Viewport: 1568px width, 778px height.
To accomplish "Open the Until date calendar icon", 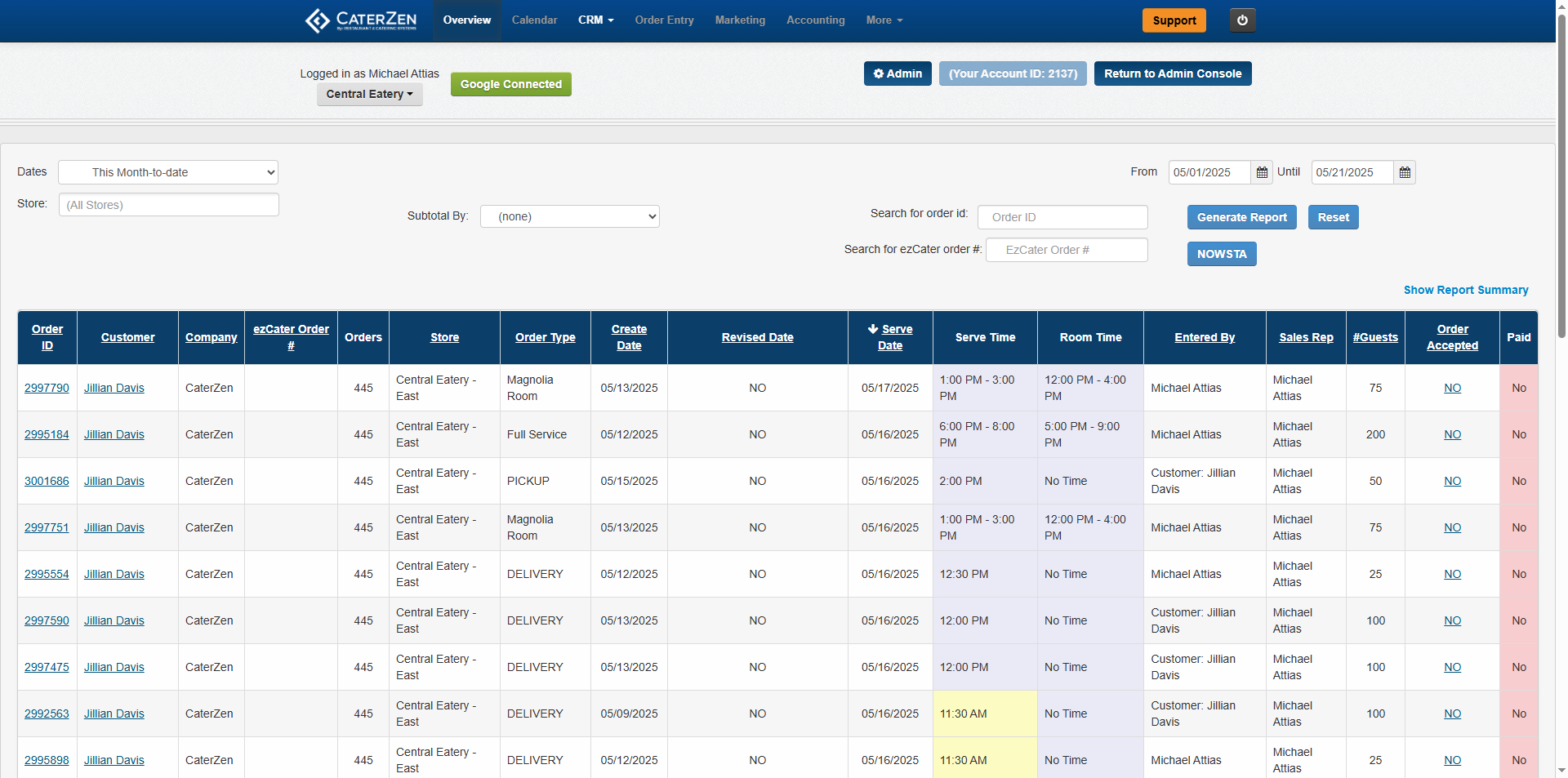I will pyautogui.click(x=1405, y=172).
